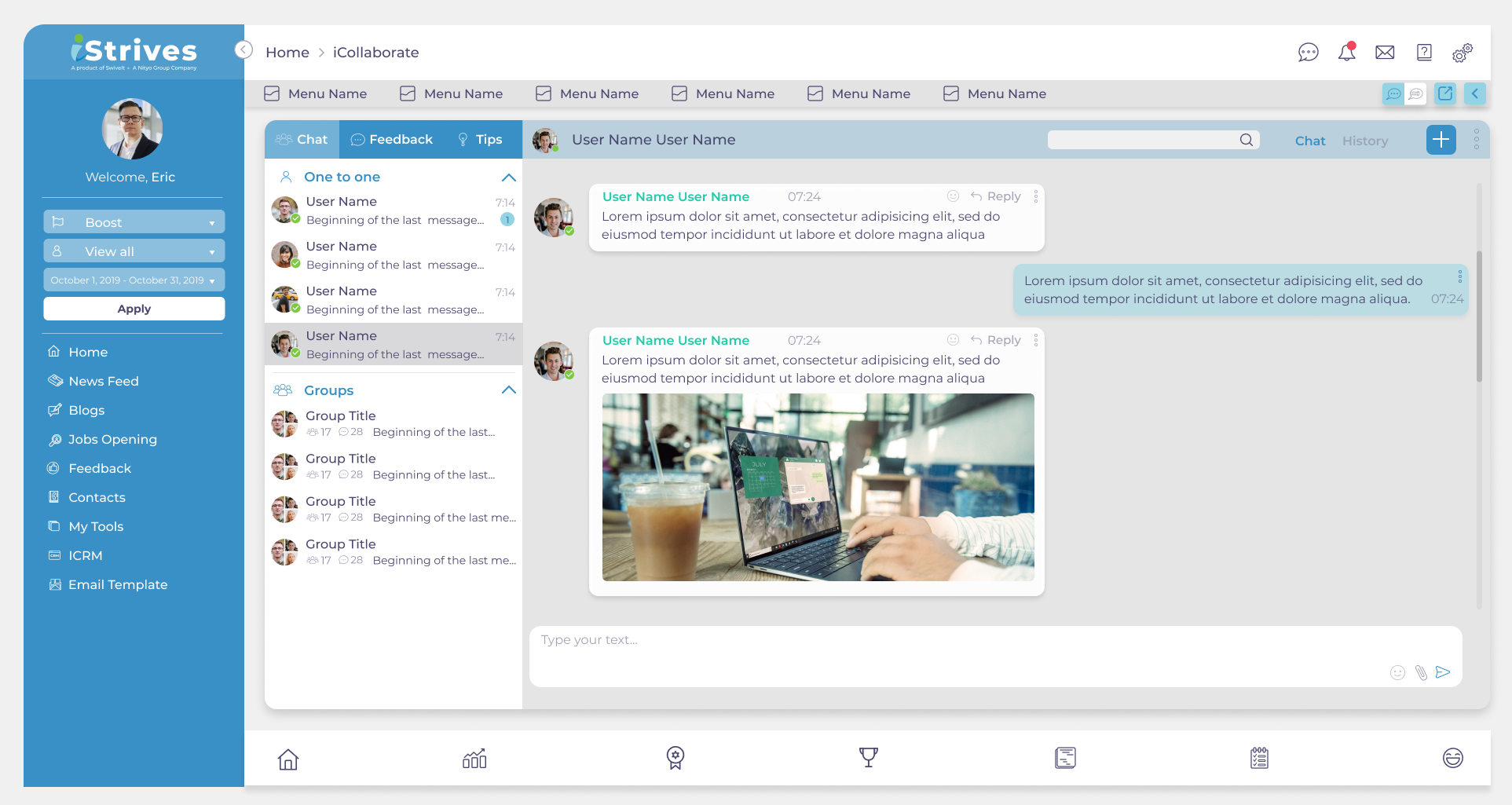
Task: Click the help question mark icon
Action: point(1424,53)
